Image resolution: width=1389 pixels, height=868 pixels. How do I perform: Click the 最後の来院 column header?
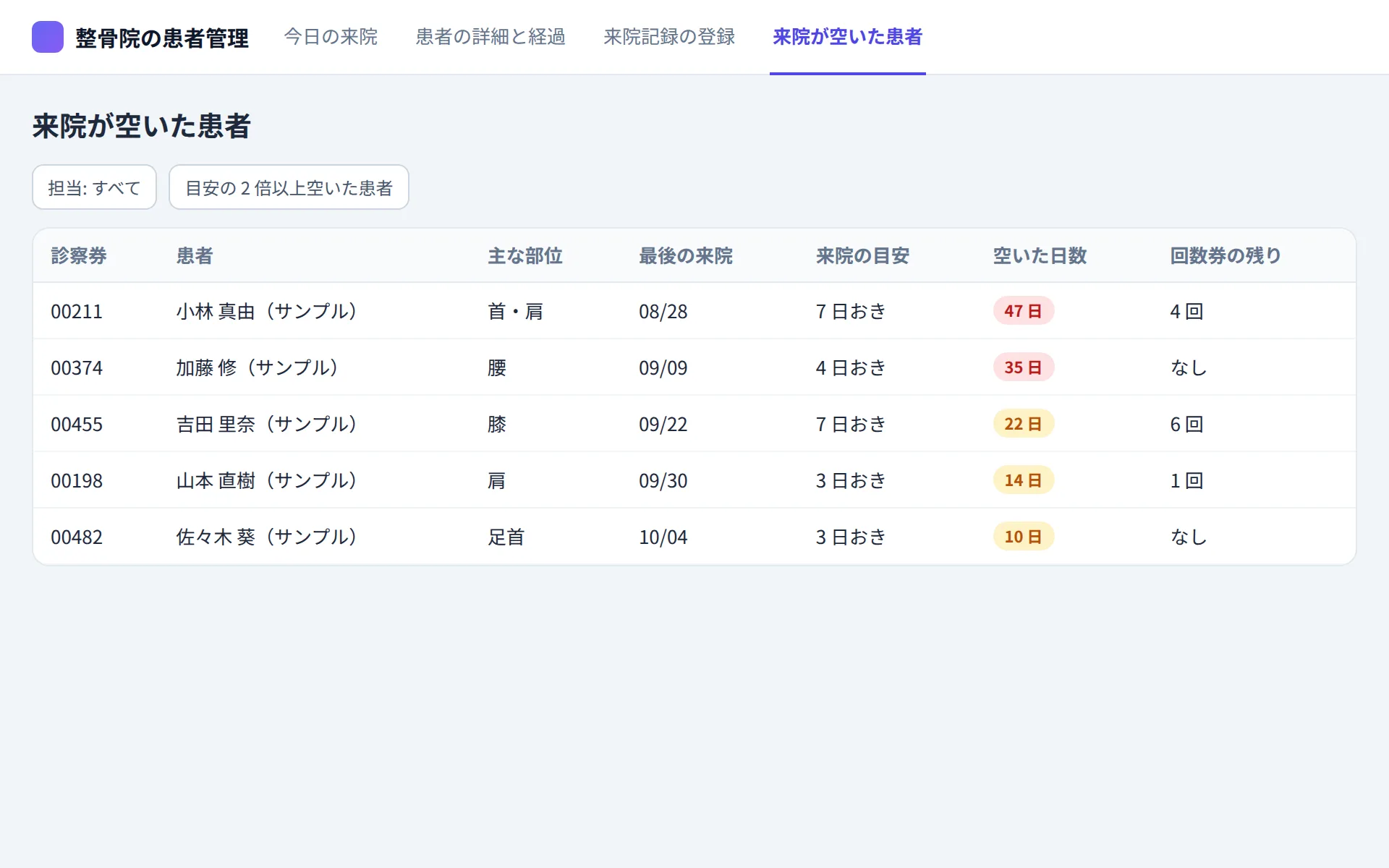[686, 255]
